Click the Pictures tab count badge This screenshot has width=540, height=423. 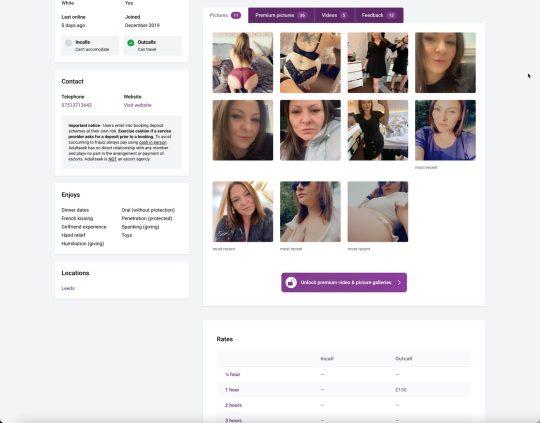236,15
